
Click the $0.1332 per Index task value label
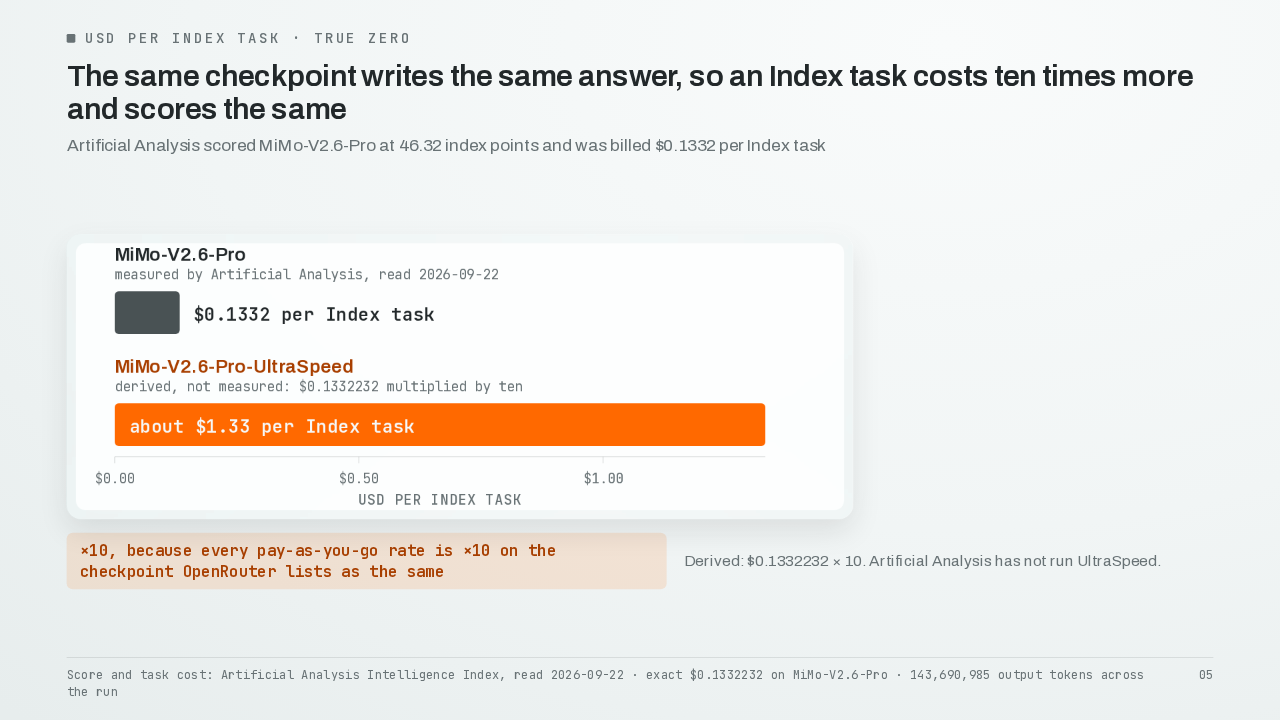[314, 315]
